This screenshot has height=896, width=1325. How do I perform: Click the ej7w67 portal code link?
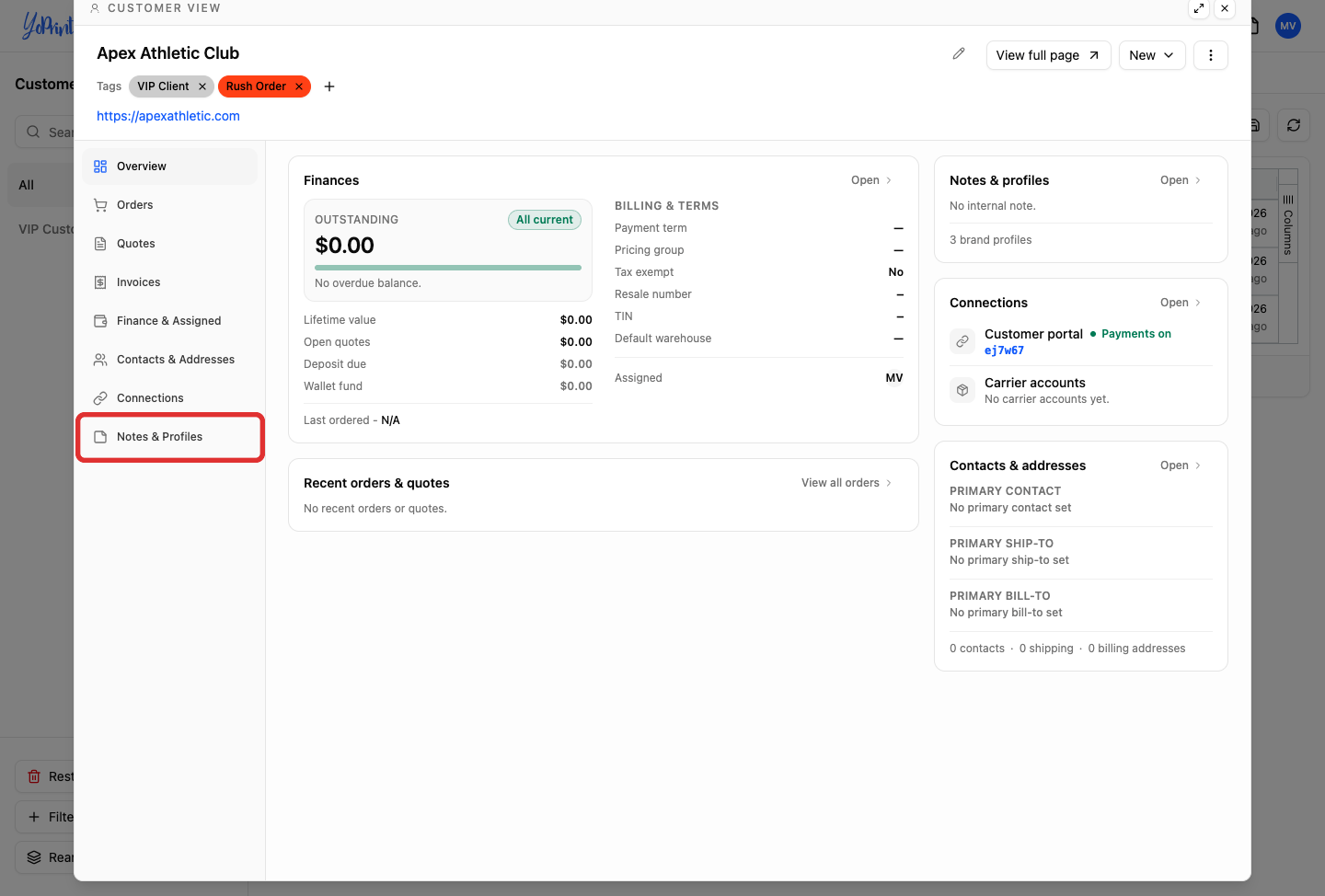click(1004, 350)
